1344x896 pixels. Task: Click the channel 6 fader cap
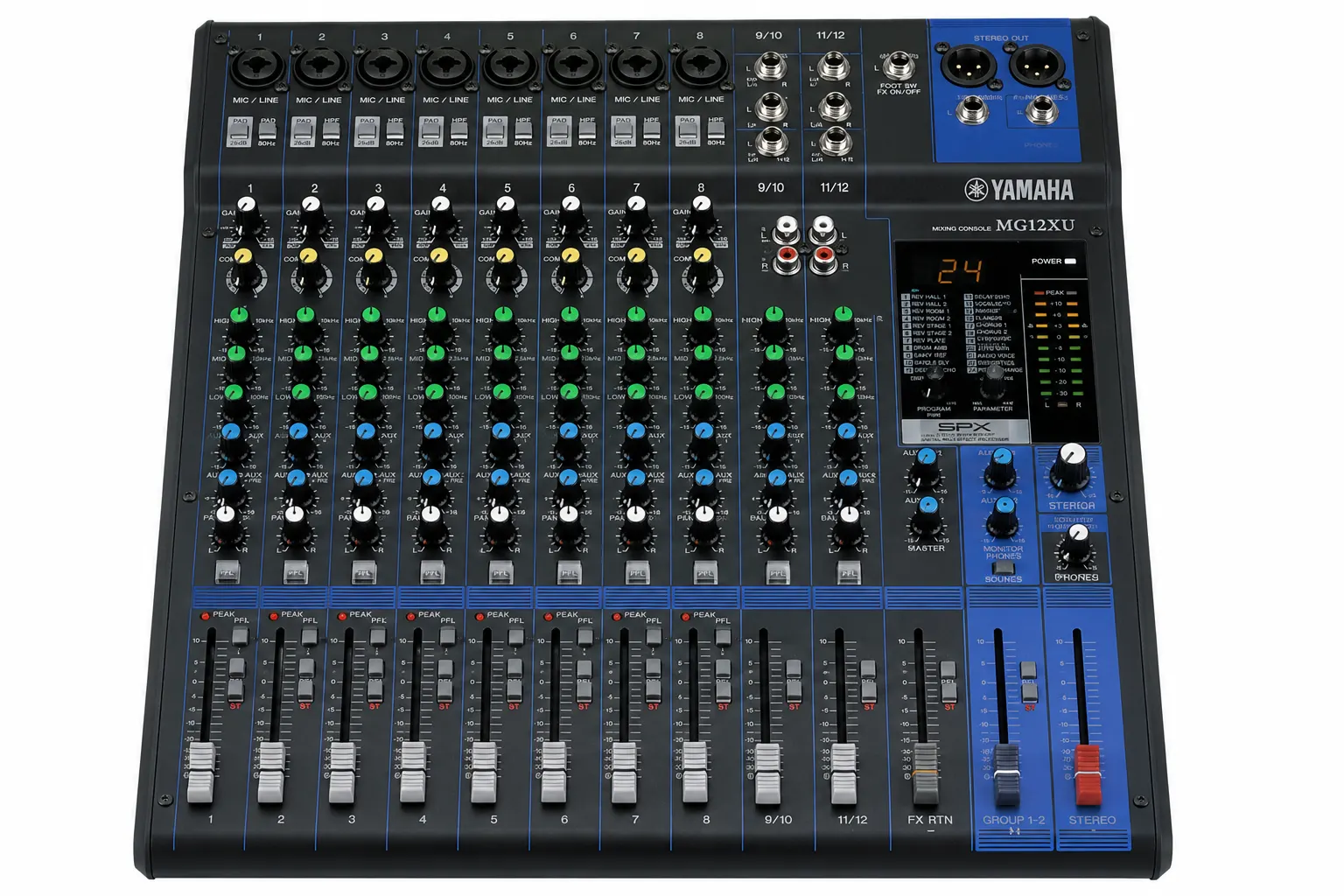pyautogui.click(x=554, y=773)
